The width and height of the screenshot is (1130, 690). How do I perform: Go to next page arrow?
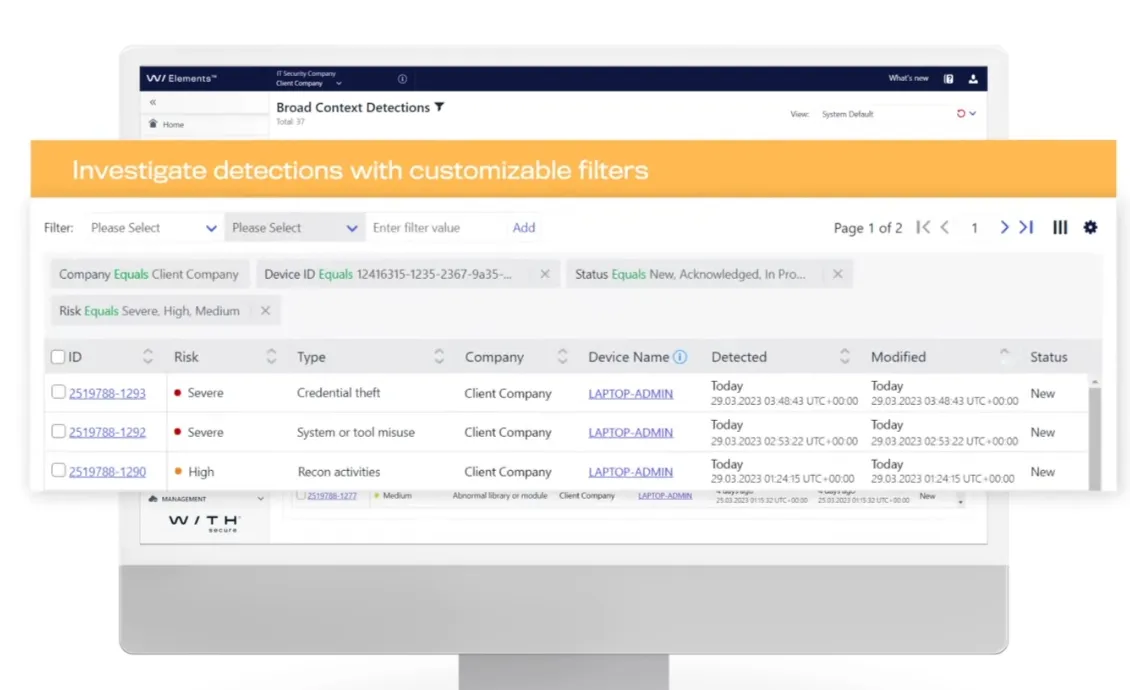click(x=1004, y=227)
